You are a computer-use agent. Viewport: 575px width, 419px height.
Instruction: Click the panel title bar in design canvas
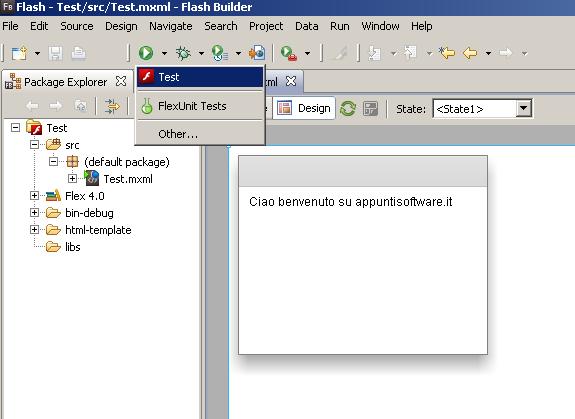(363, 172)
